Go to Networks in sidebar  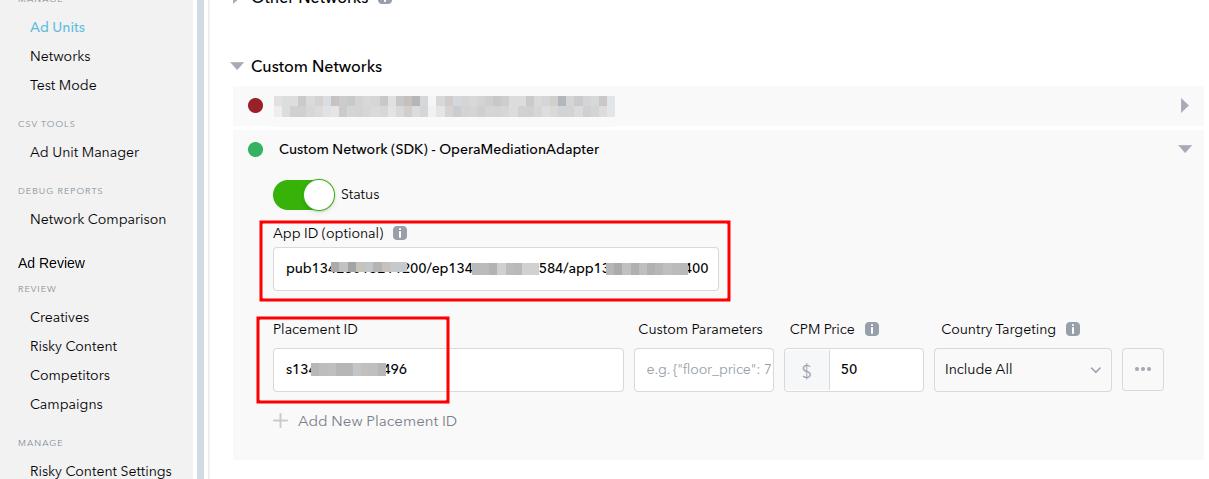pyautogui.click(x=60, y=56)
